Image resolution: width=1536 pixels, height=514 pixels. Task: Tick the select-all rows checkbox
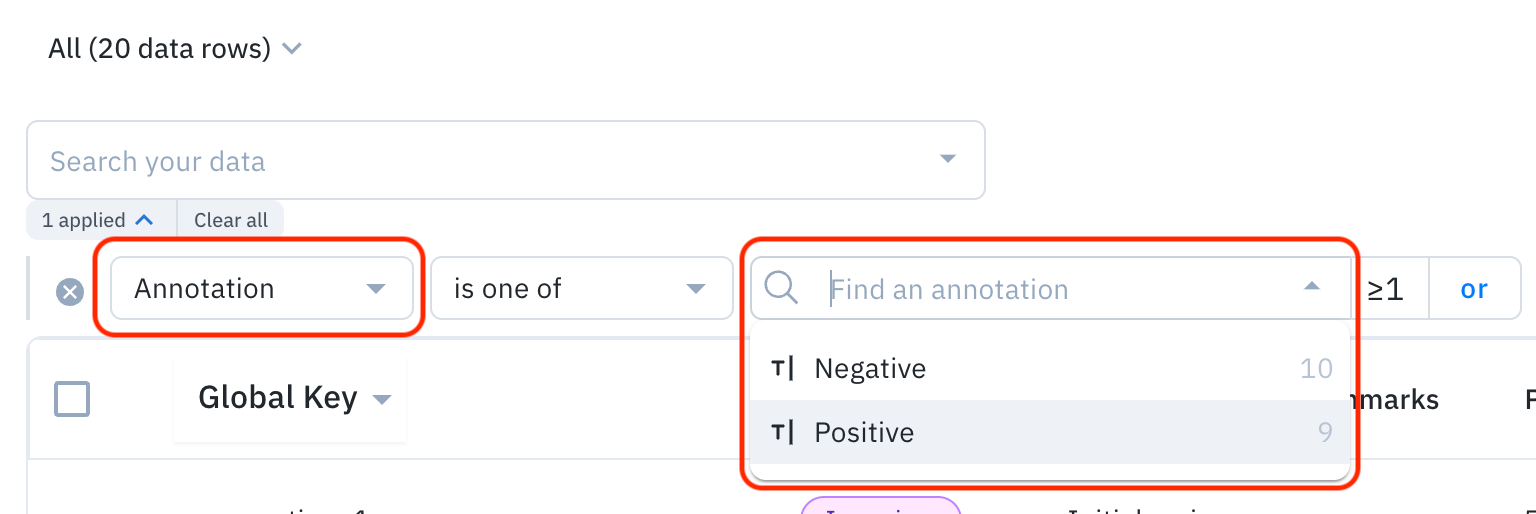[x=72, y=399]
